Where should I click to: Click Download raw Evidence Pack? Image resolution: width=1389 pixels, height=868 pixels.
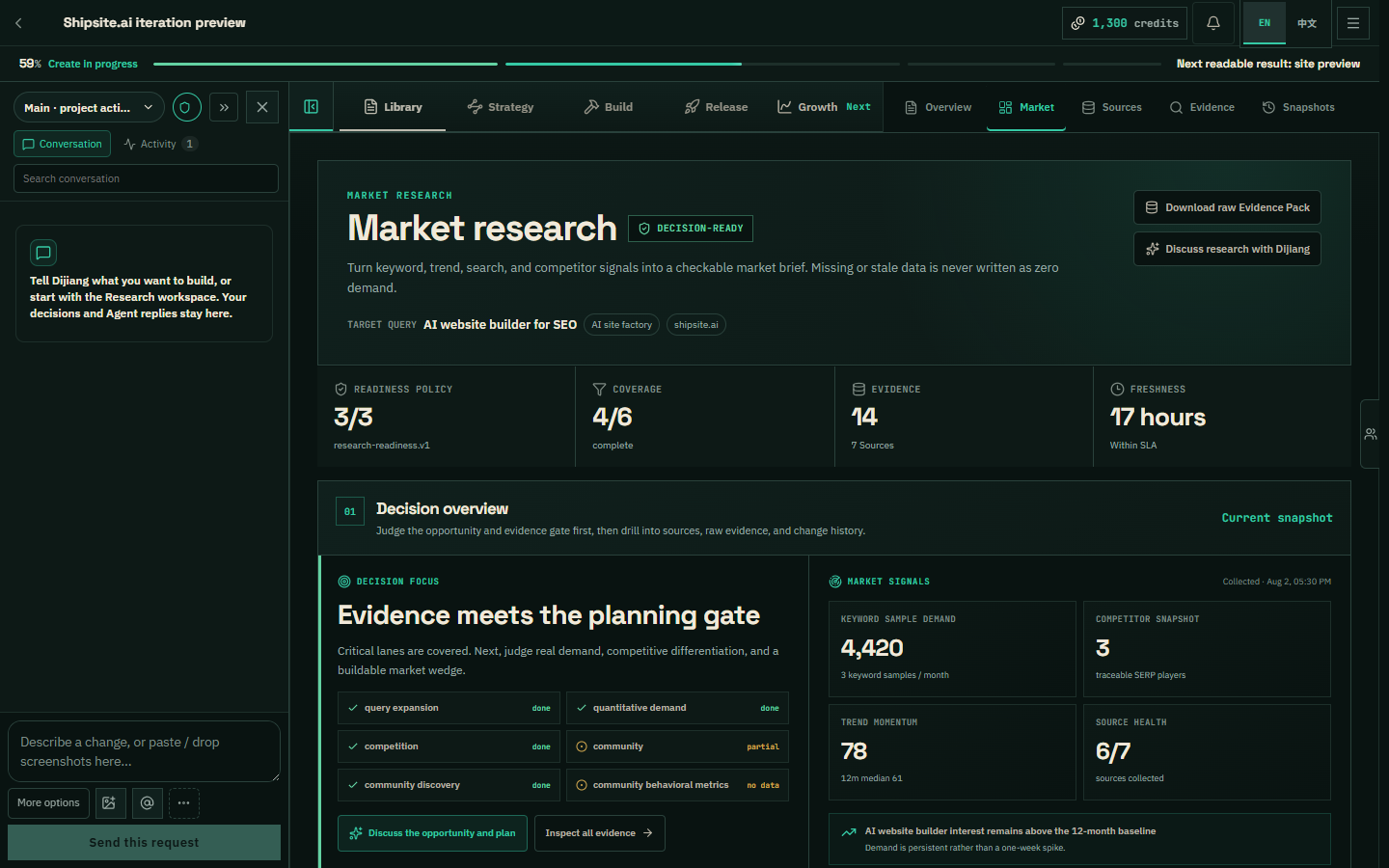[x=1227, y=207]
